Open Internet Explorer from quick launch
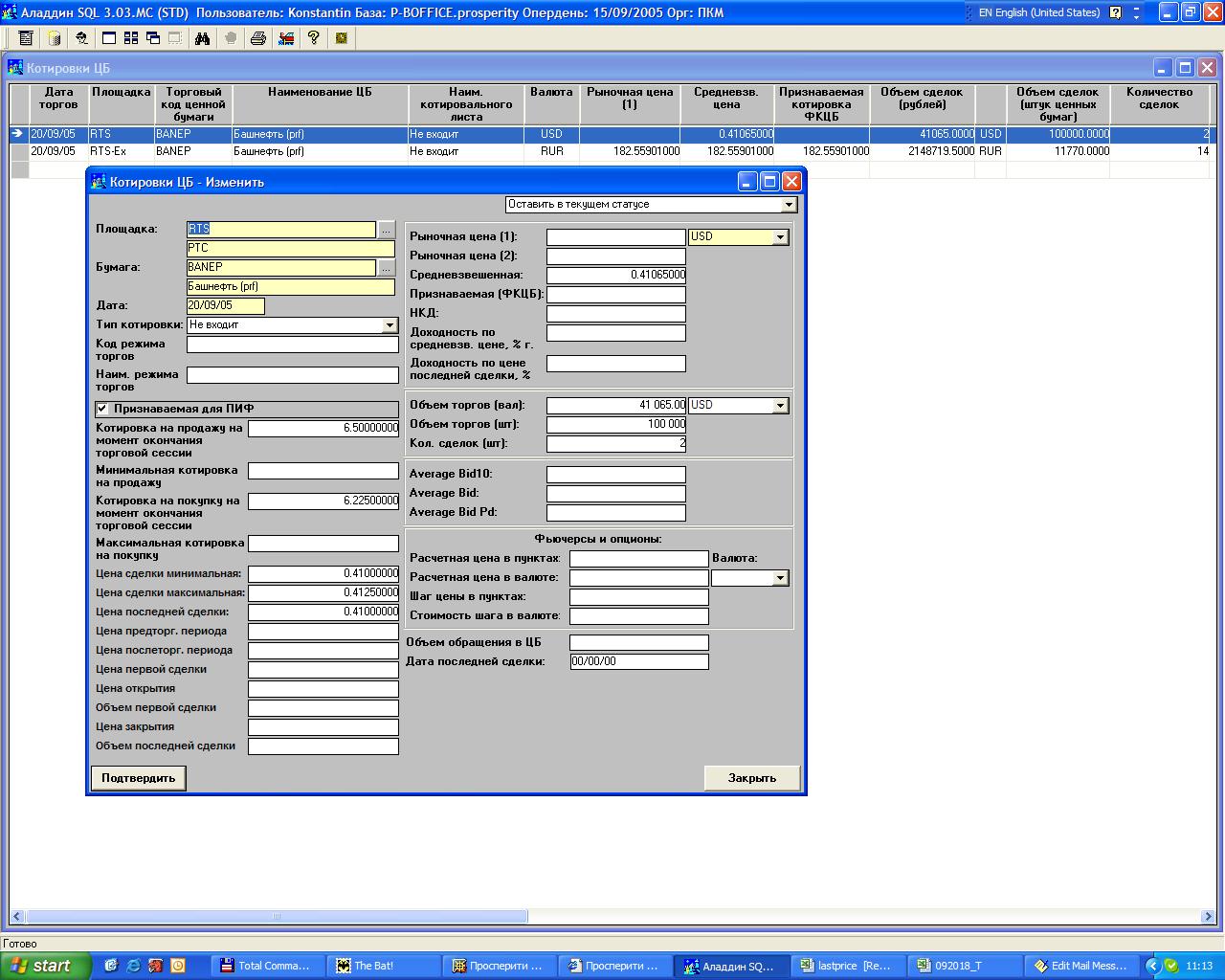Screen dimensions: 1225x980 point(134,966)
